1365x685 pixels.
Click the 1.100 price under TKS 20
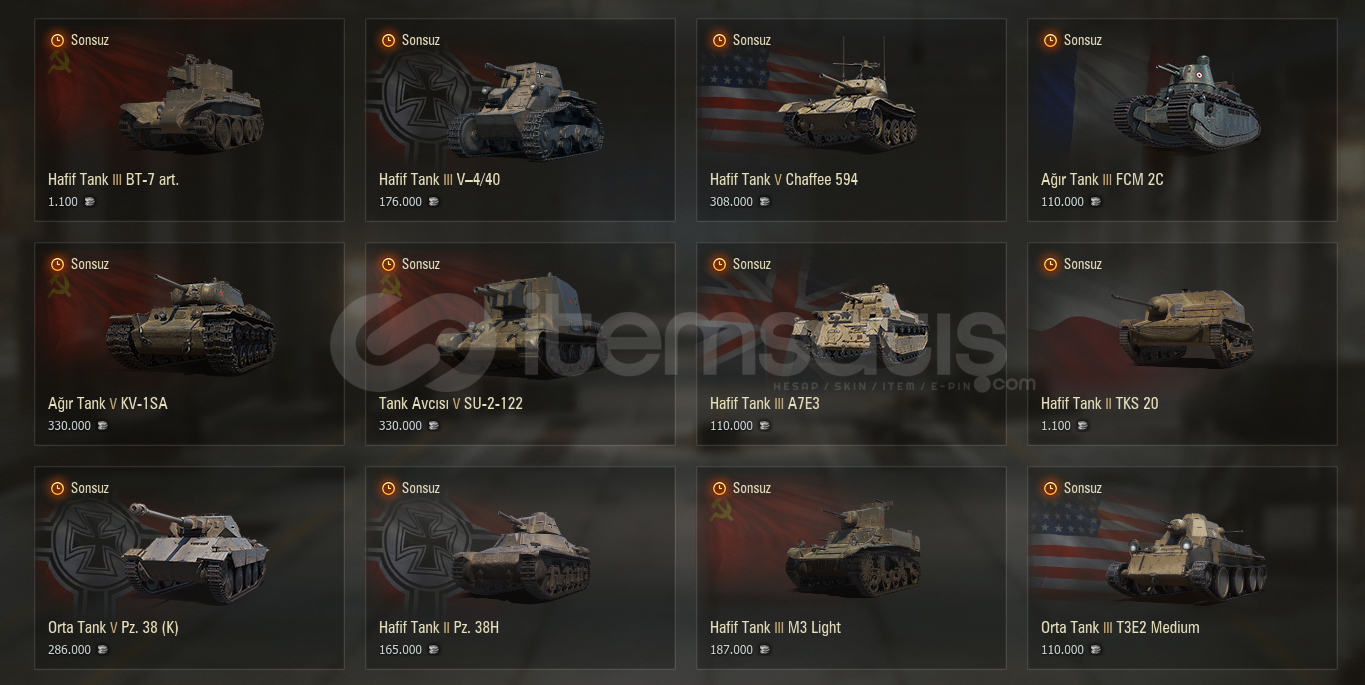1056,426
